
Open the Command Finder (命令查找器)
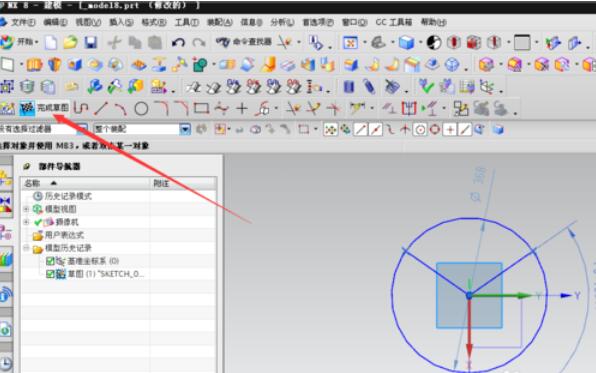point(243,42)
